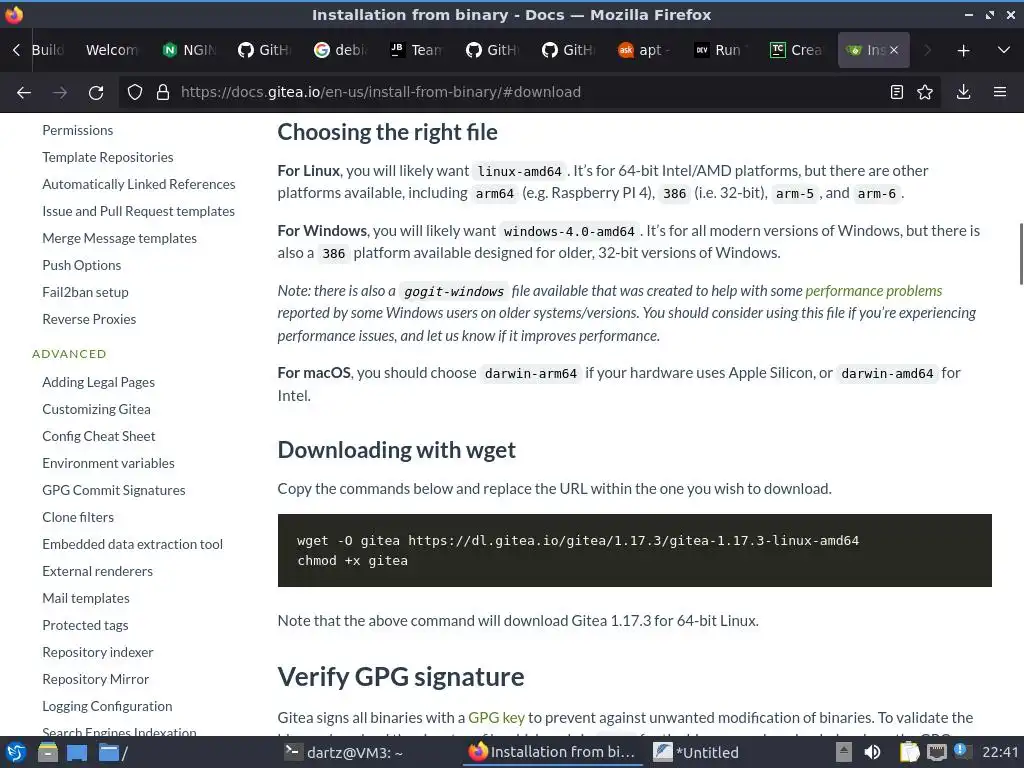The width and height of the screenshot is (1024, 768).
Task: Open the tracking protection shield icon
Action: [135, 92]
